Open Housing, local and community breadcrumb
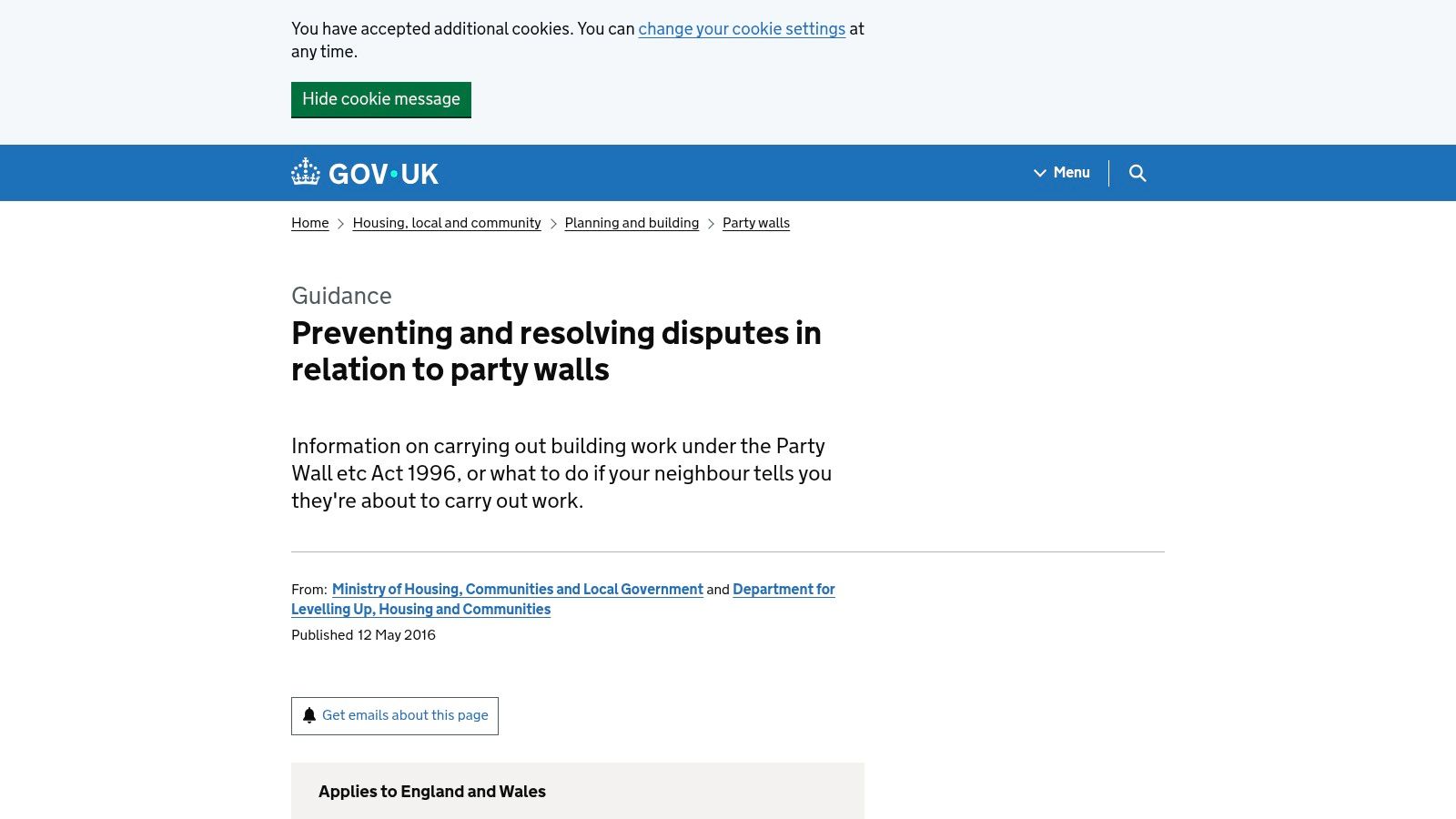1456x819 pixels. [x=447, y=223]
